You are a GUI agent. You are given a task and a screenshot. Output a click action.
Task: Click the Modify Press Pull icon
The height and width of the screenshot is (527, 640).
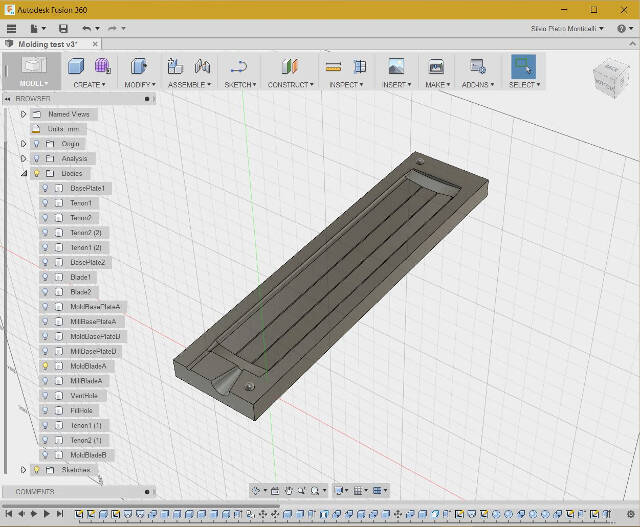(139, 66)
